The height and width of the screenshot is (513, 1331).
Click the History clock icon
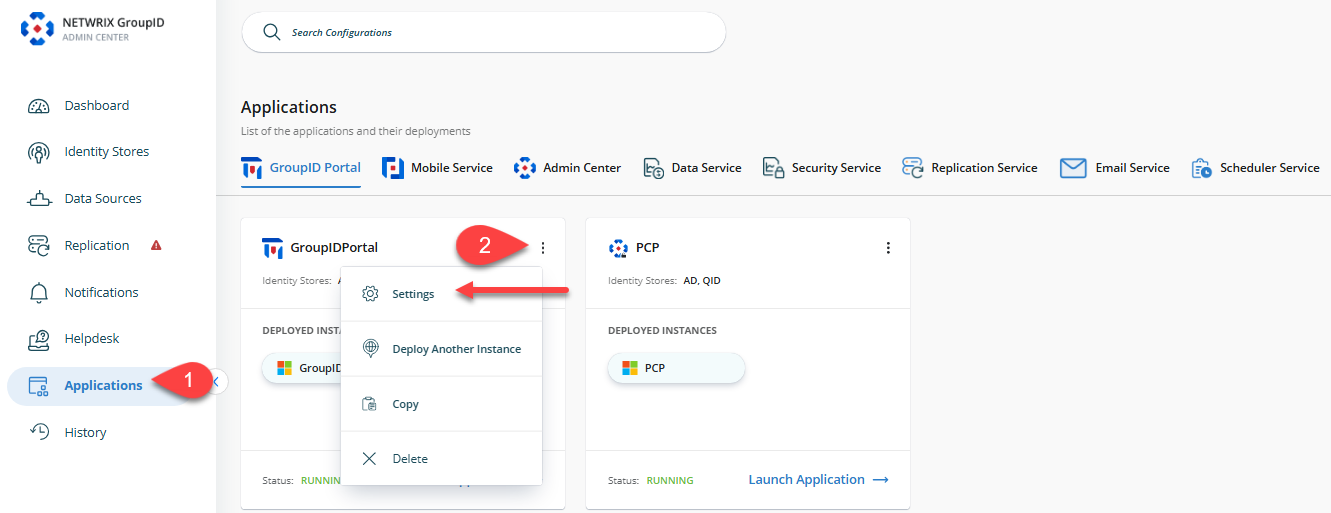point(39,432)
